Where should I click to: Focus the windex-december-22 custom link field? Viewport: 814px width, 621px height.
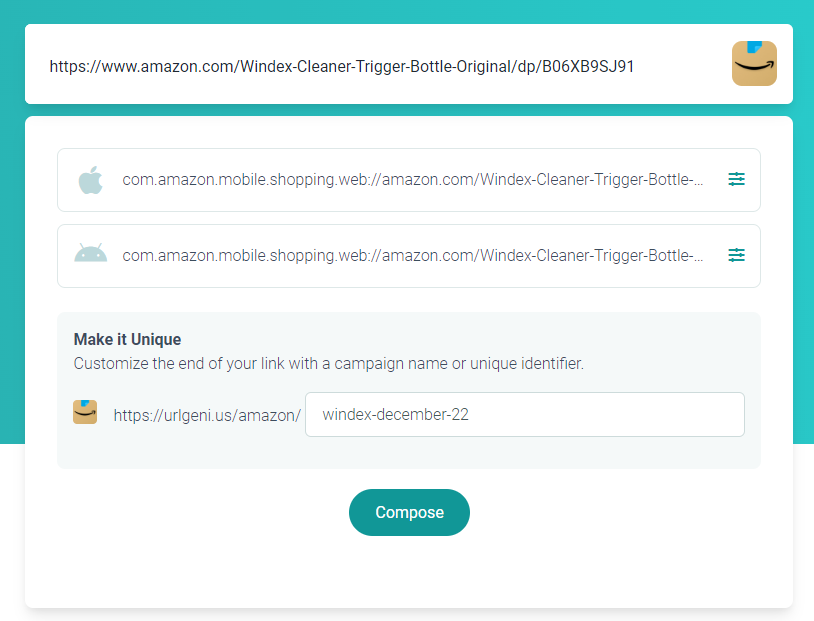(x=525, y=414)
